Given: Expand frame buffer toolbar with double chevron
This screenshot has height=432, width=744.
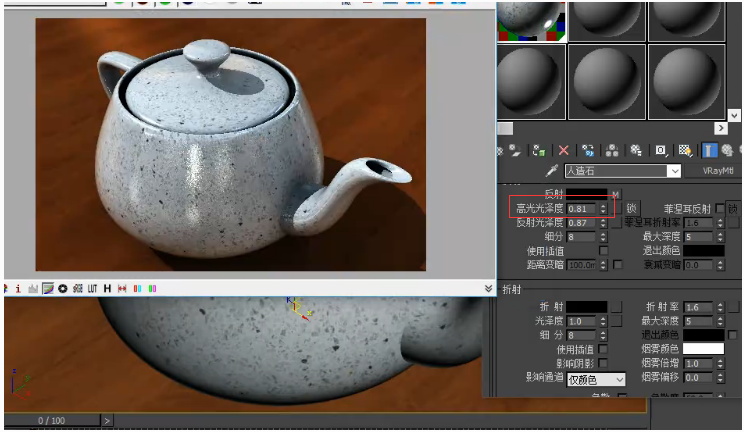Looking at the screenshot, I should (488, 288).
